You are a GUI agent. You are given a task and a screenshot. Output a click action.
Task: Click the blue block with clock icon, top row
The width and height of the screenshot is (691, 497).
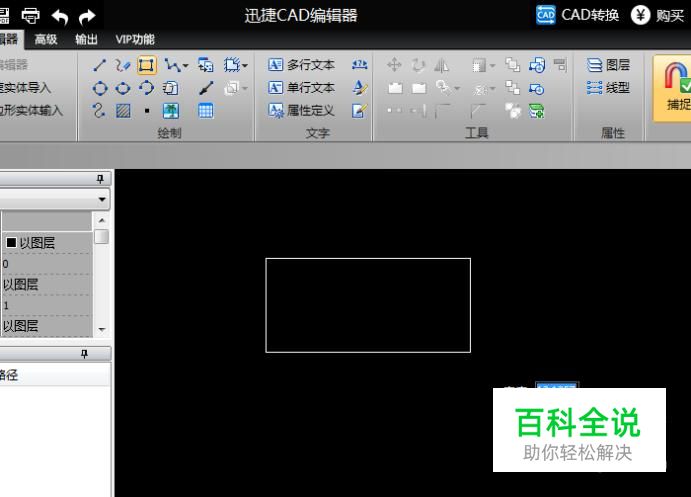[537, 65]
